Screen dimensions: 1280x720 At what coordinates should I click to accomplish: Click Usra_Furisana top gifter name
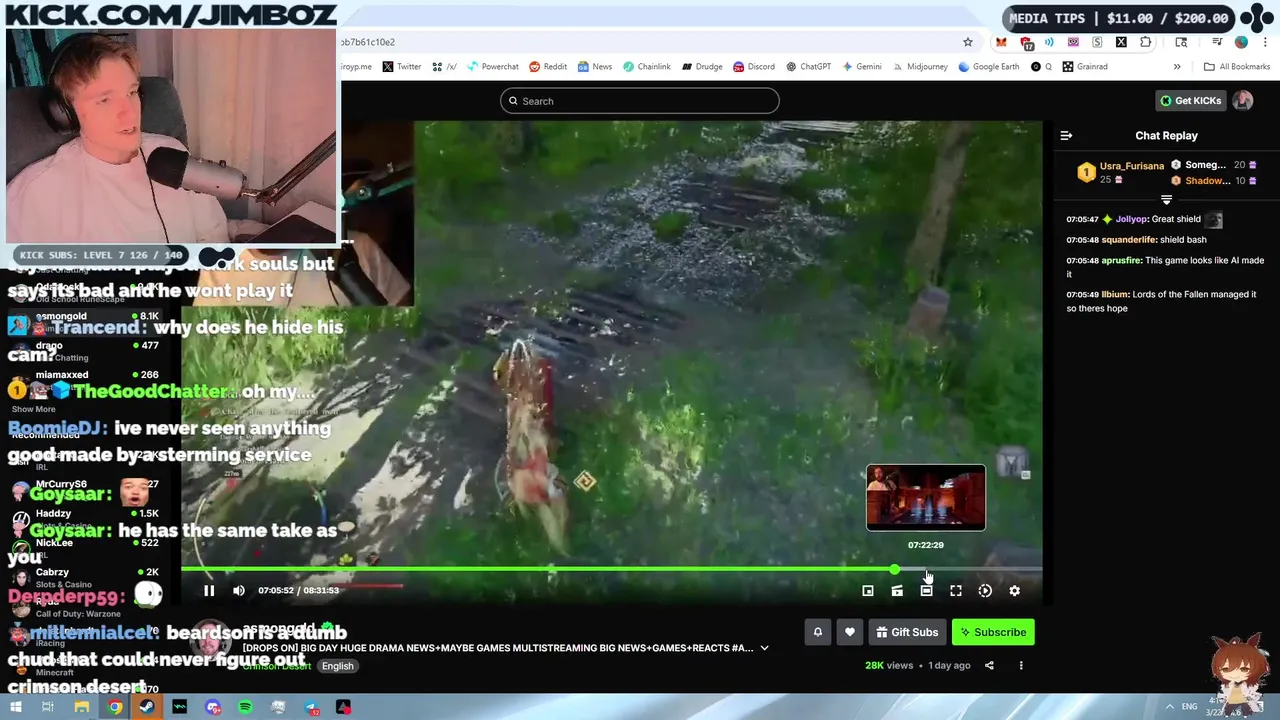coord(1132,166)
